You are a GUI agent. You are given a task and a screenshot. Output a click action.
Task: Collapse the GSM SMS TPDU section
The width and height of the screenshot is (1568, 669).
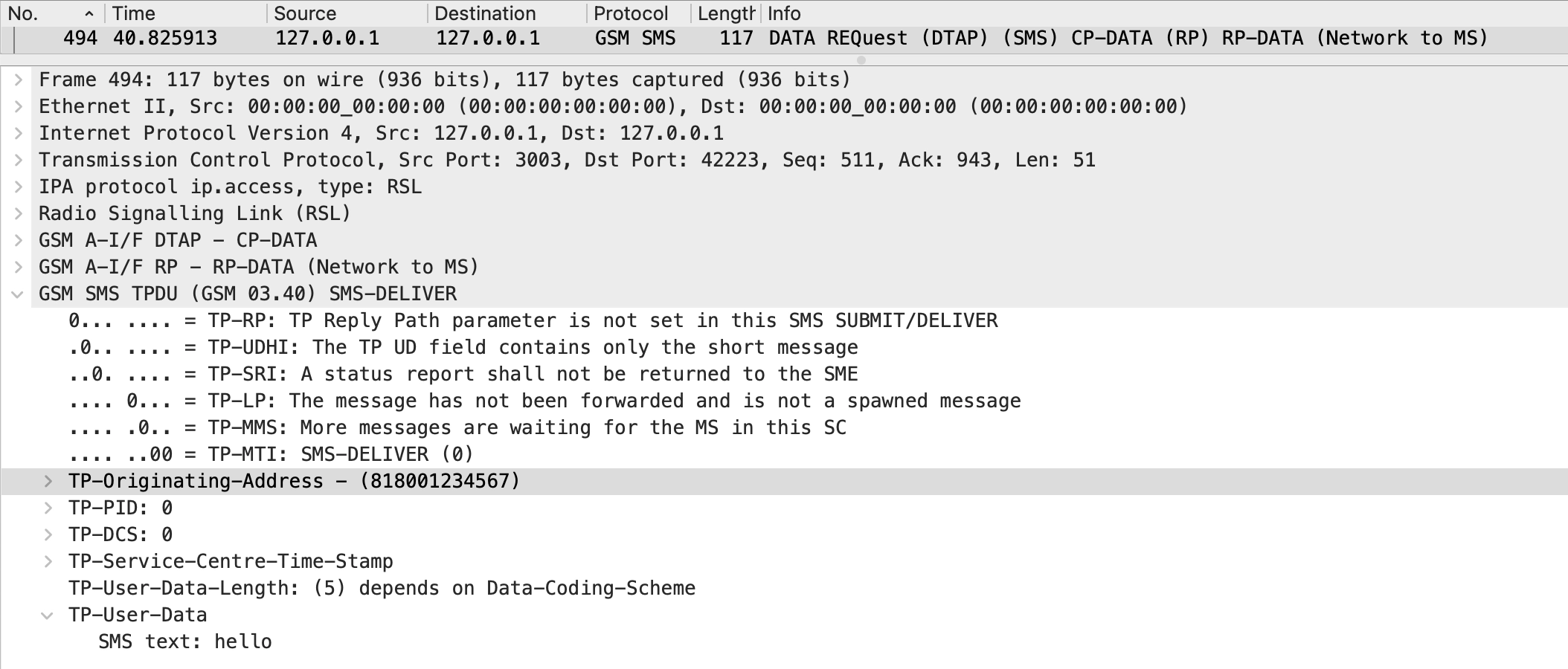point(19,294)
